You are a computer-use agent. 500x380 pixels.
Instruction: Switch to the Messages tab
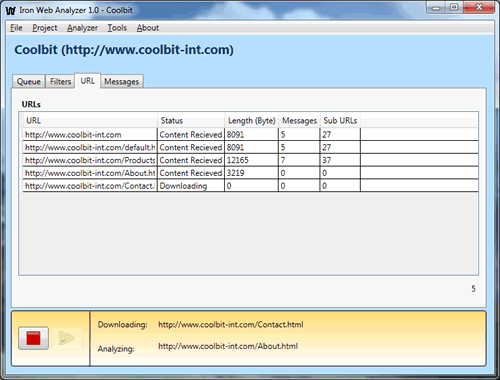pos(122,81)
